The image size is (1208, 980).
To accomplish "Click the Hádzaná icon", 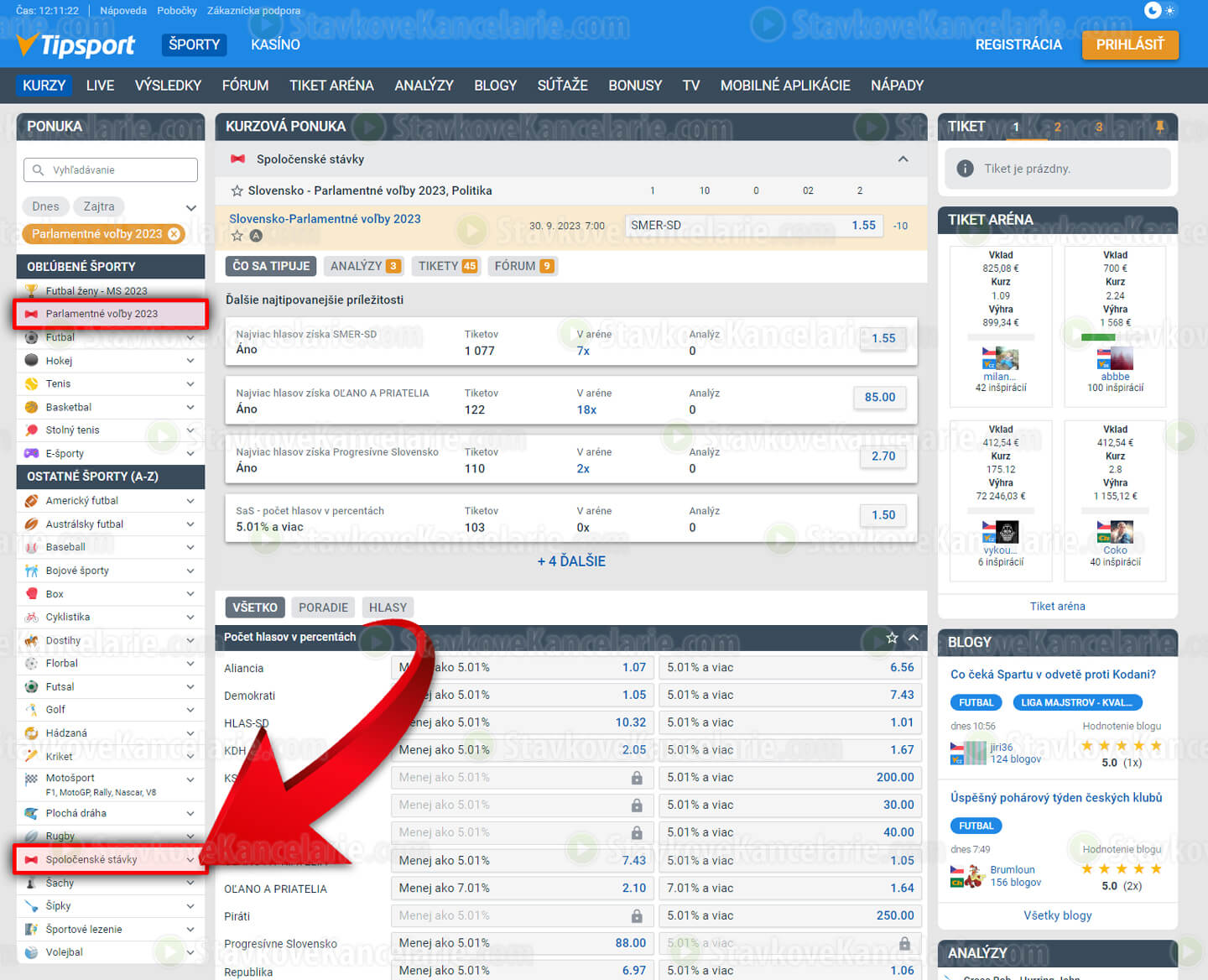I will [31, 732].
